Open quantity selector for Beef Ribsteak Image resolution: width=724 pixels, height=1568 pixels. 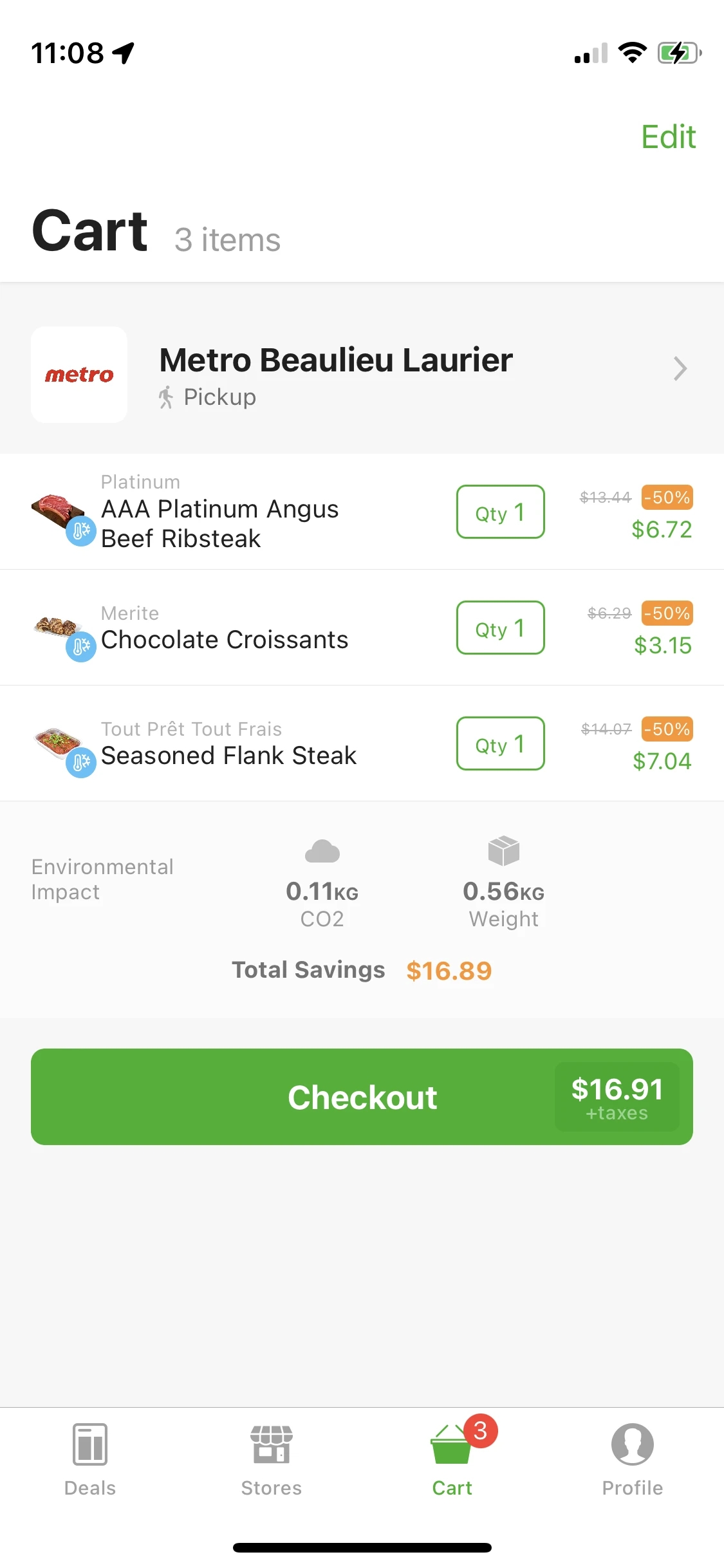tap(500, 512)
